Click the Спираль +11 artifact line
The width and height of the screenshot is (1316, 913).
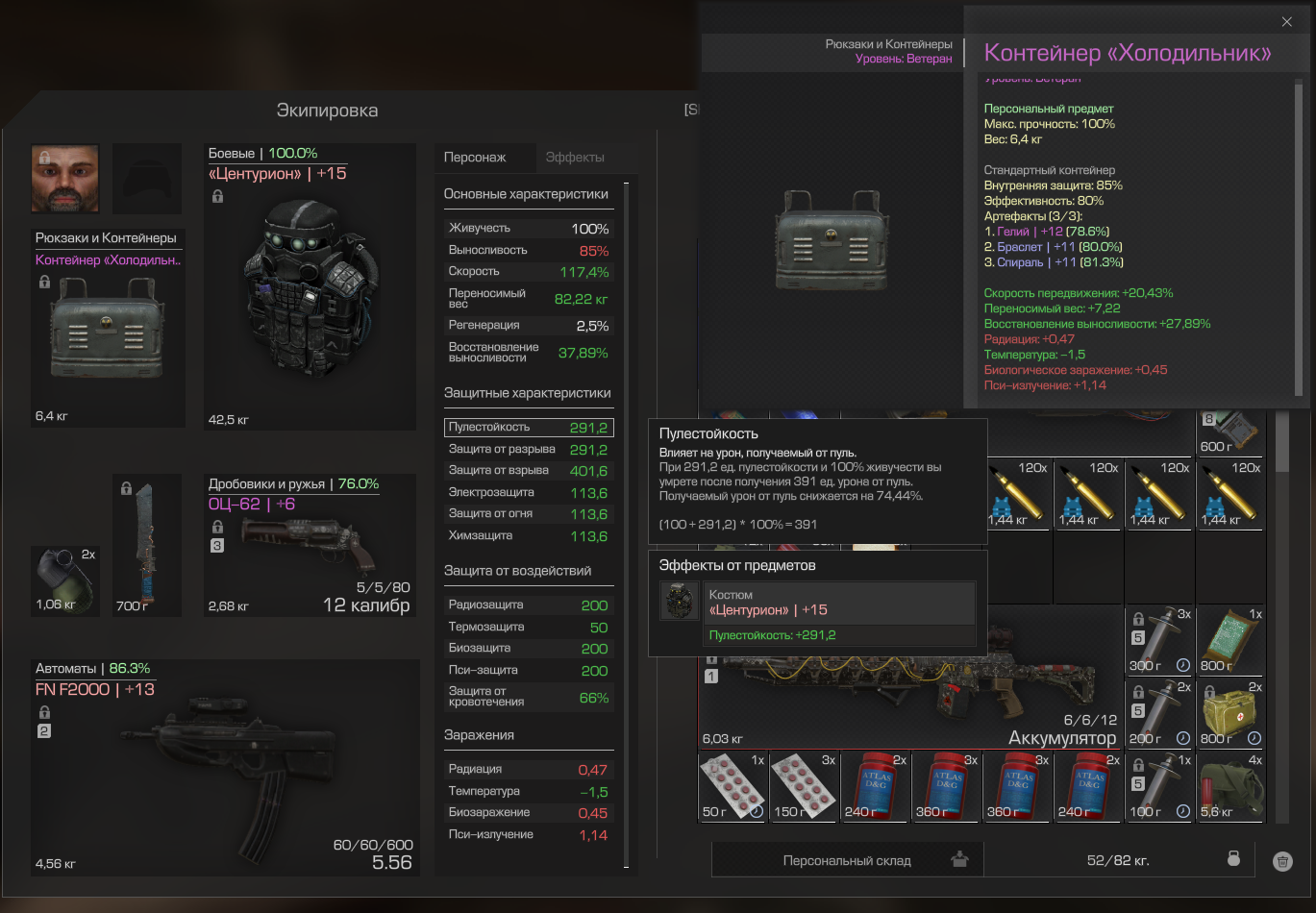(x=1054, y=262)
